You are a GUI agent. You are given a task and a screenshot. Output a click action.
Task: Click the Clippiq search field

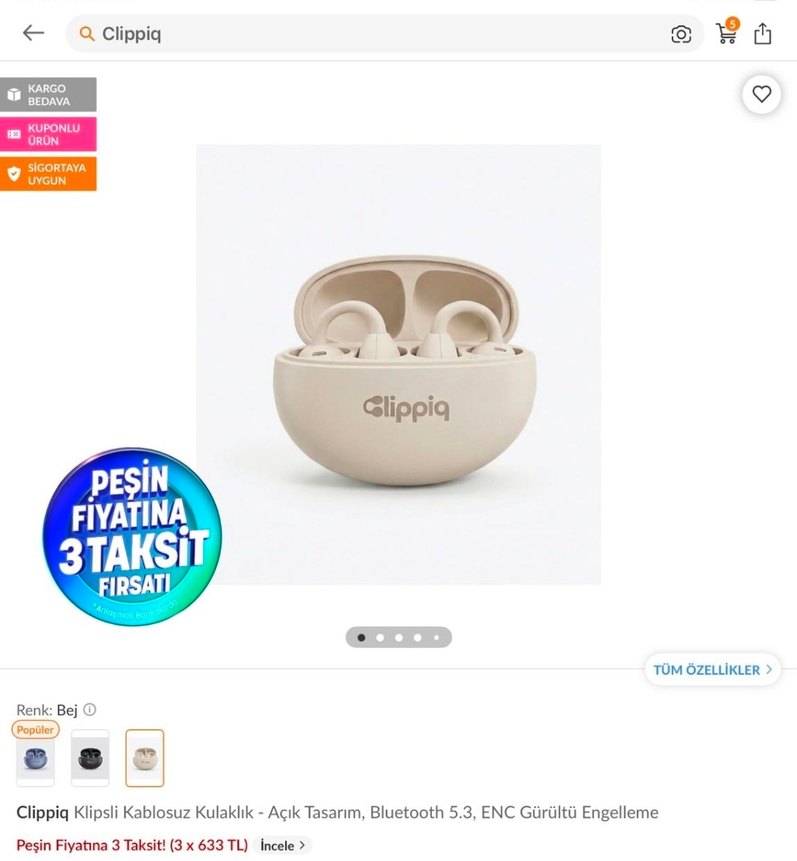(x=384, y=34)
